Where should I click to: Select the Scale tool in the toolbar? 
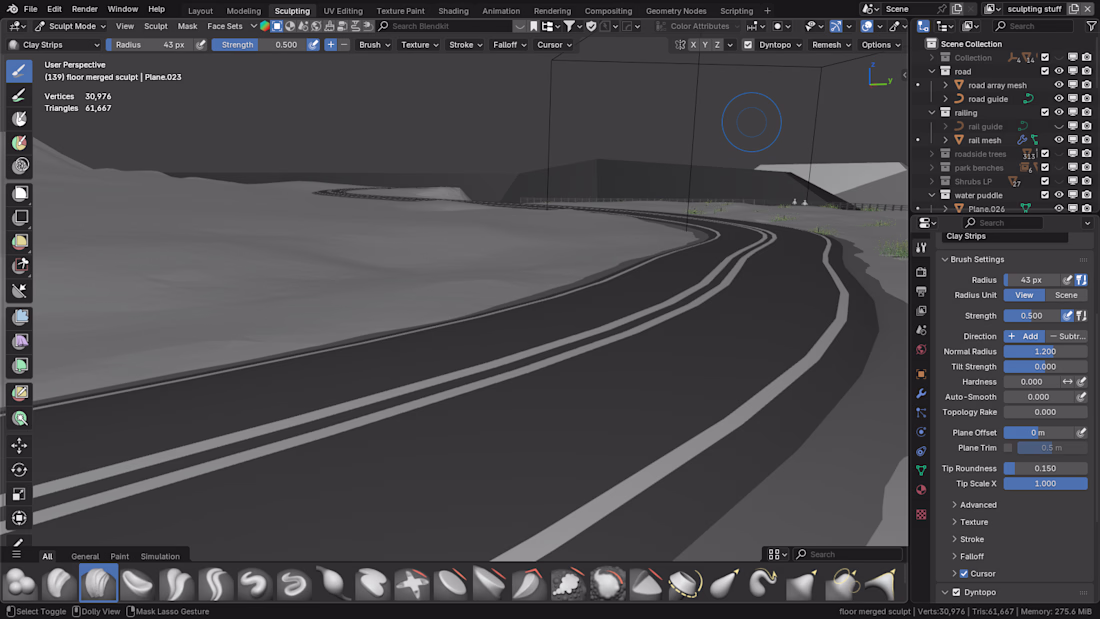click(20, 494)
